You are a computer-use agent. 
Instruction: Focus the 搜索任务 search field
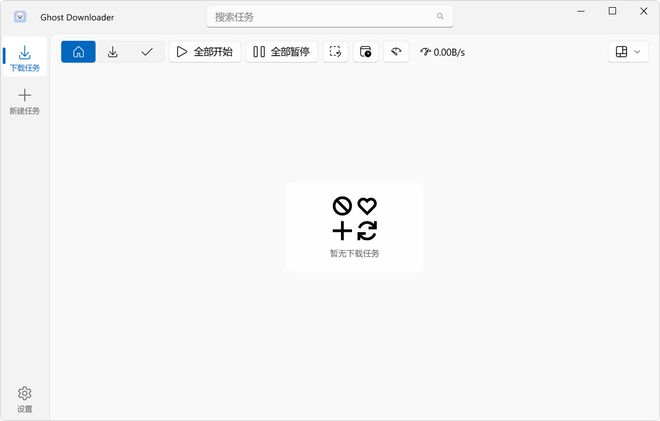pyautogui.click(x=330, y=17)
